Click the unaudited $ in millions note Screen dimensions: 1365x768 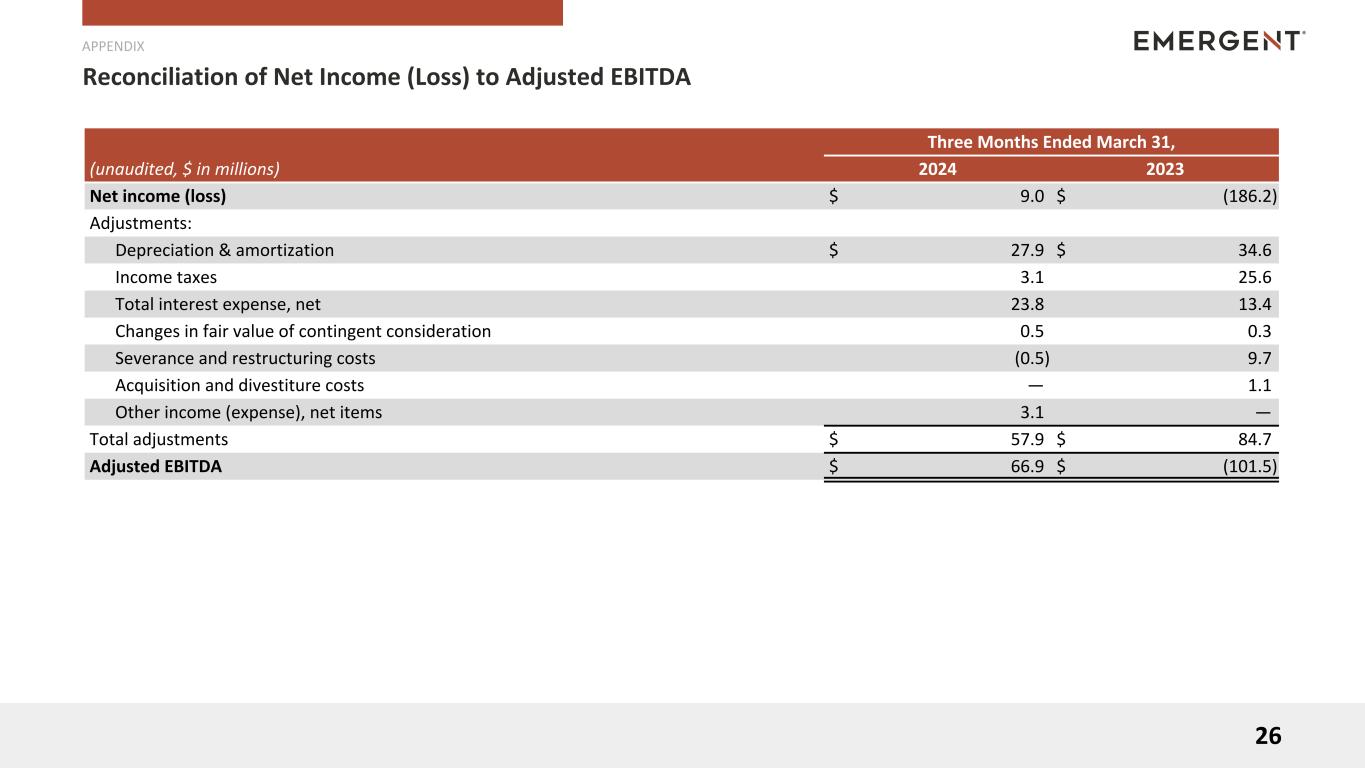click(x=185, y=169)
